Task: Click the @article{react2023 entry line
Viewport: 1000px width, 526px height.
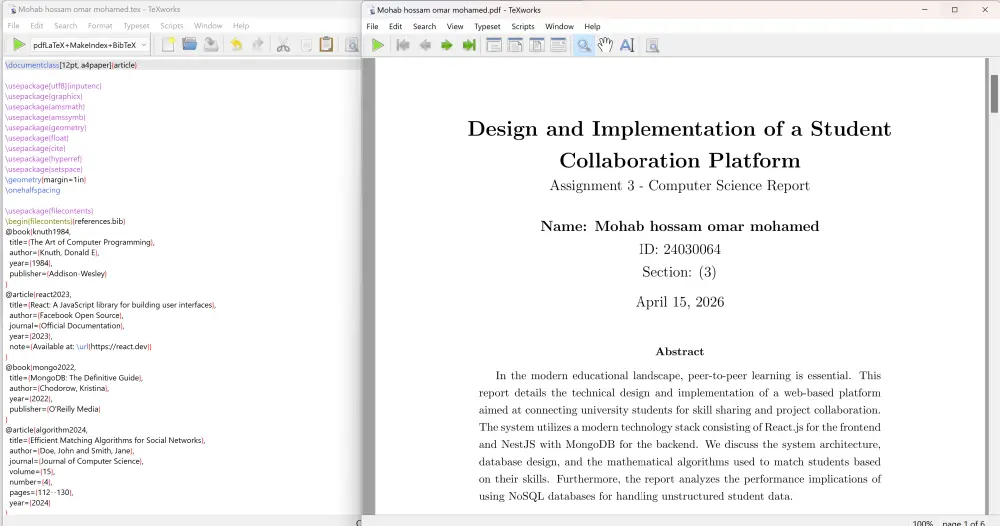Action: click(x=38, y=295)
